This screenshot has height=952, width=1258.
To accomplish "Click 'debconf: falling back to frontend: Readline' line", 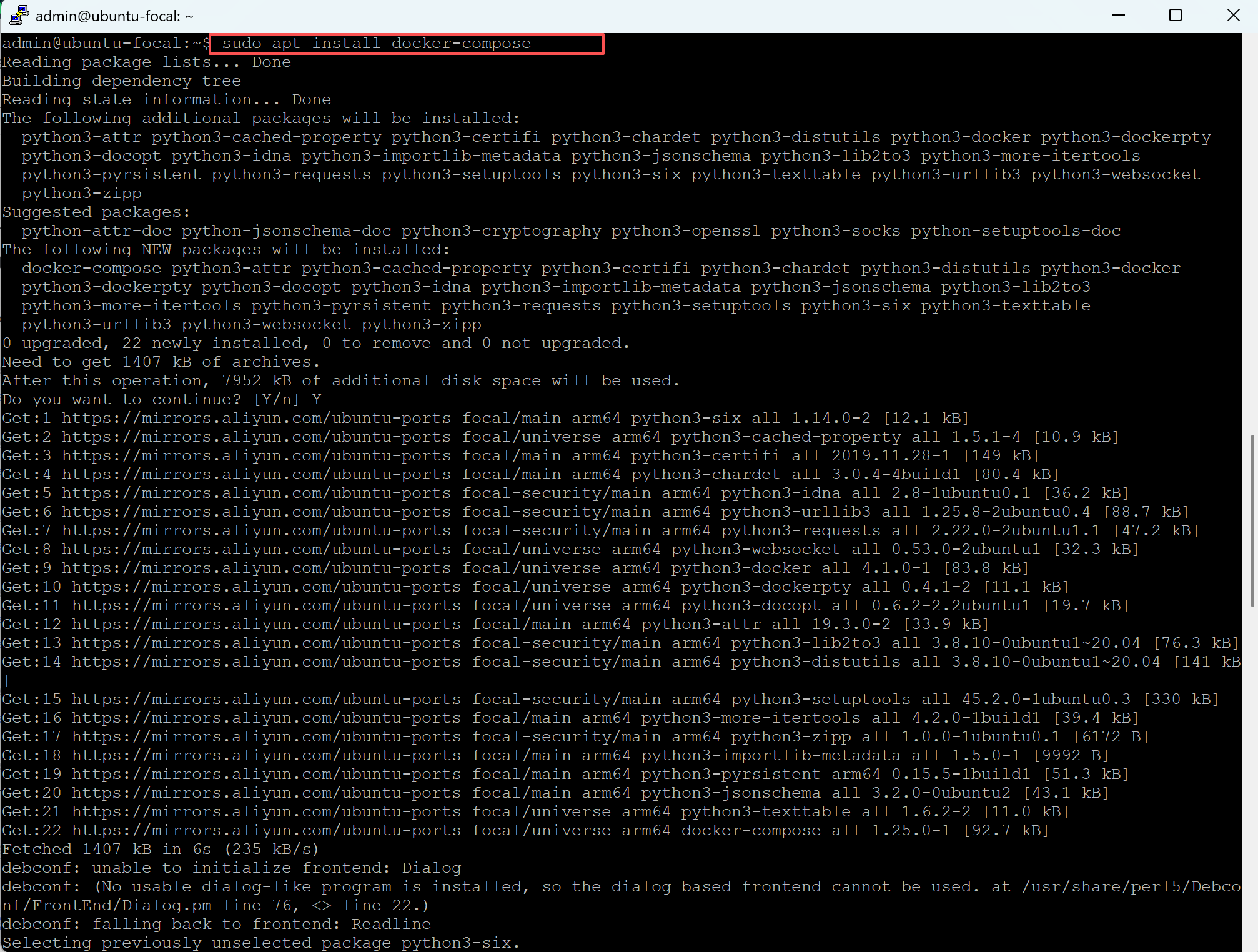I will (216, 925).
